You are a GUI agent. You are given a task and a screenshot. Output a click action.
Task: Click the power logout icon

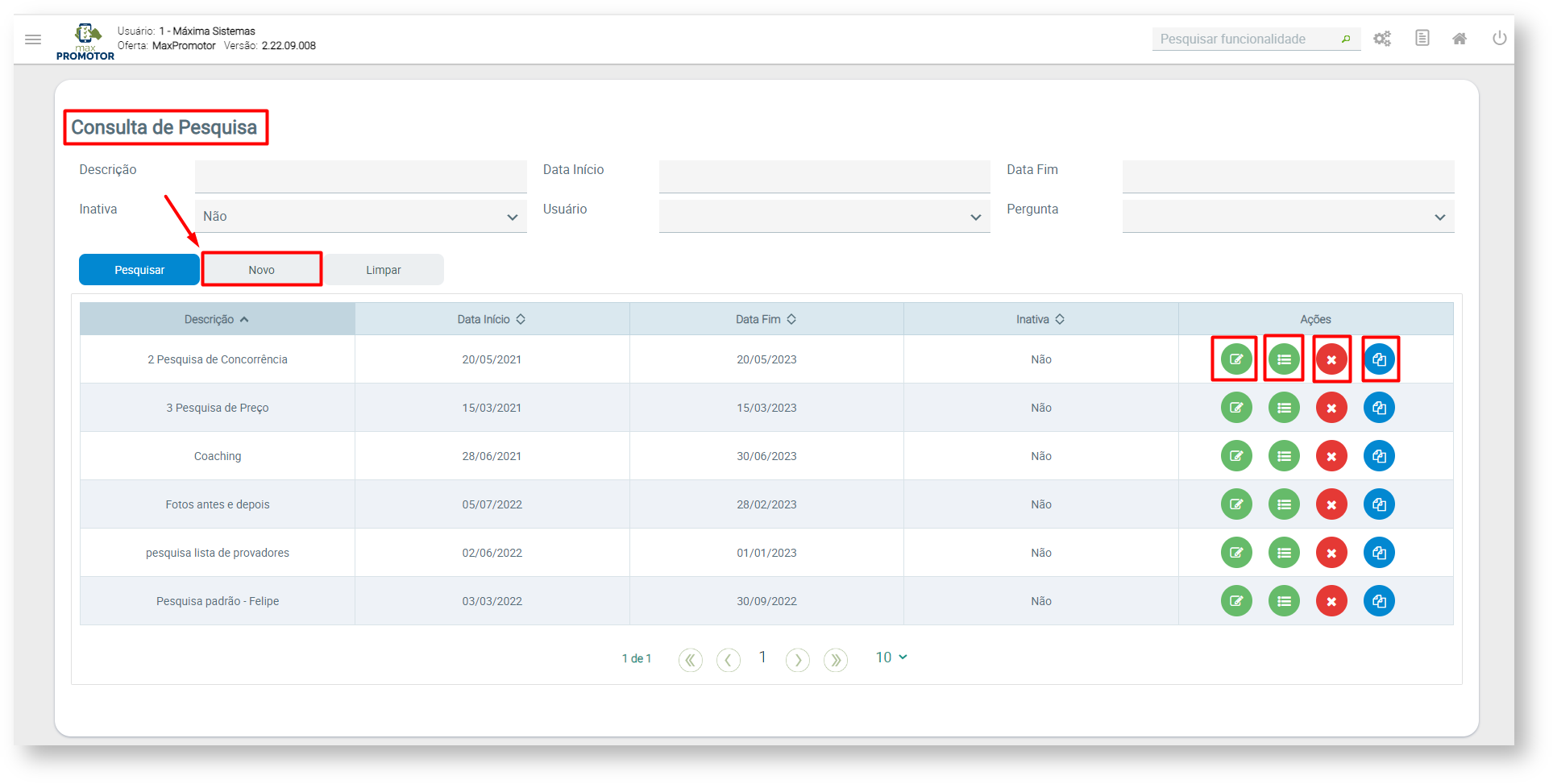click(1499, 39)
